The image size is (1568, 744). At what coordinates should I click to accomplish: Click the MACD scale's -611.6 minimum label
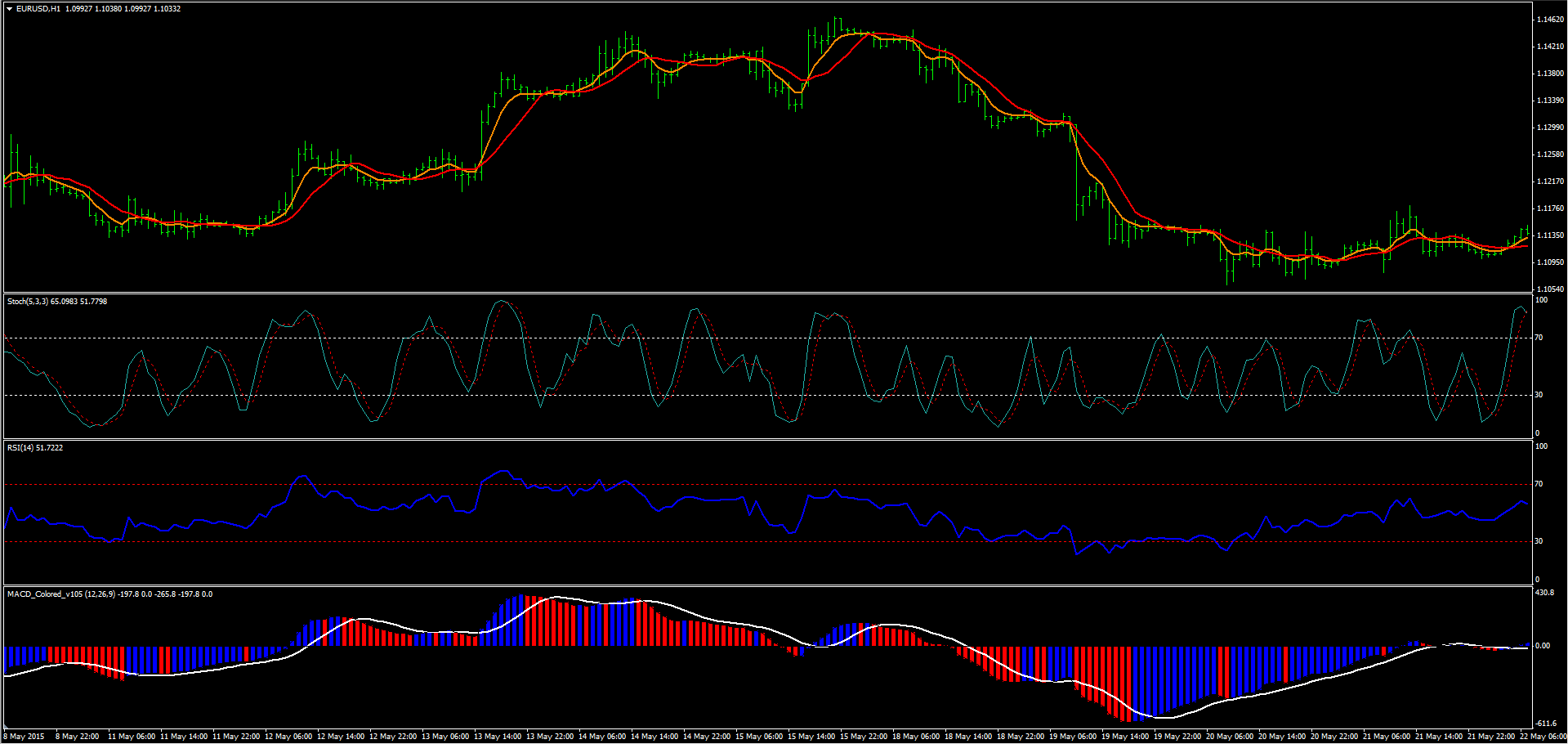1544,724
